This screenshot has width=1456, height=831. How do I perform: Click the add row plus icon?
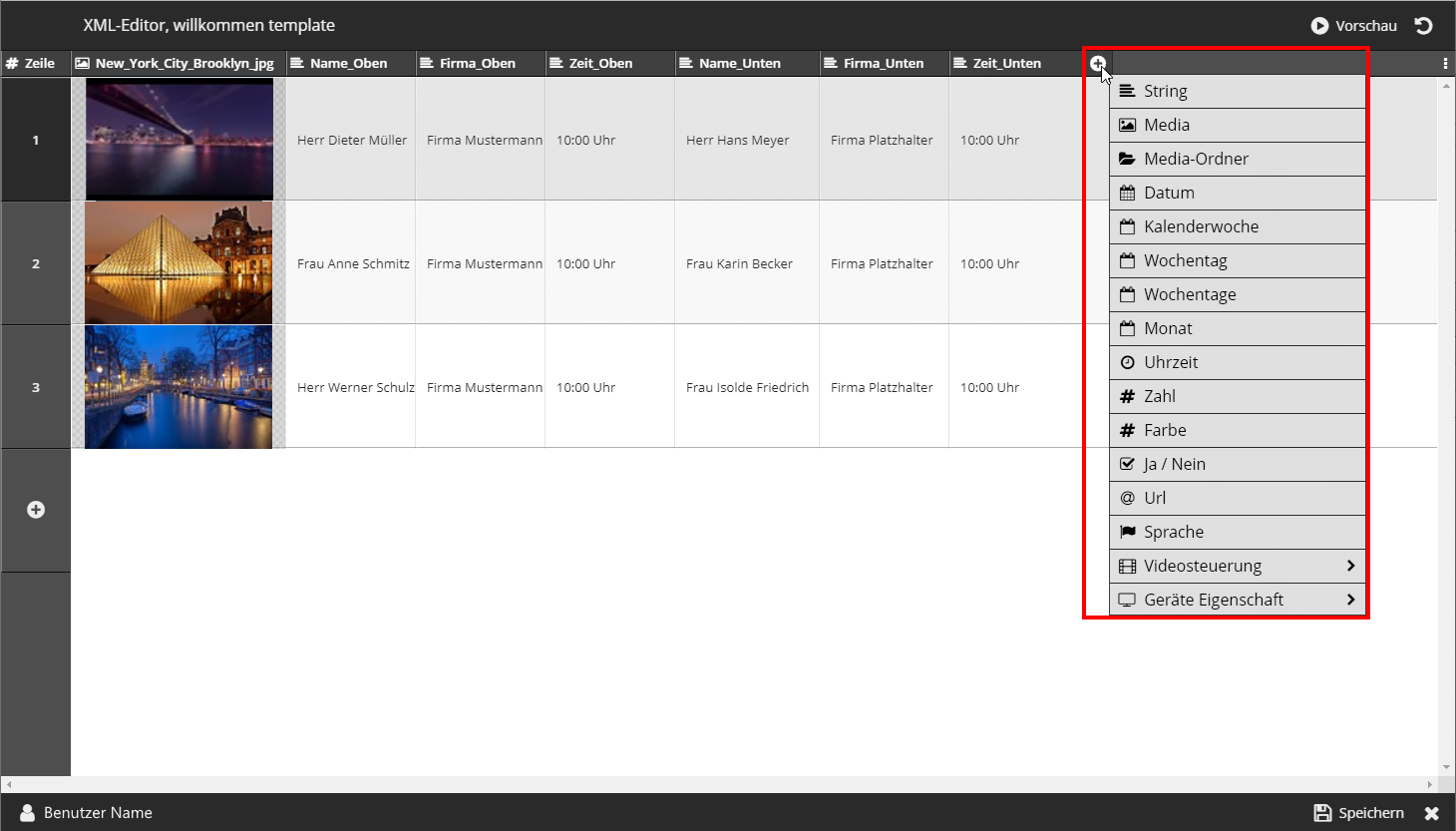(36, 510)
